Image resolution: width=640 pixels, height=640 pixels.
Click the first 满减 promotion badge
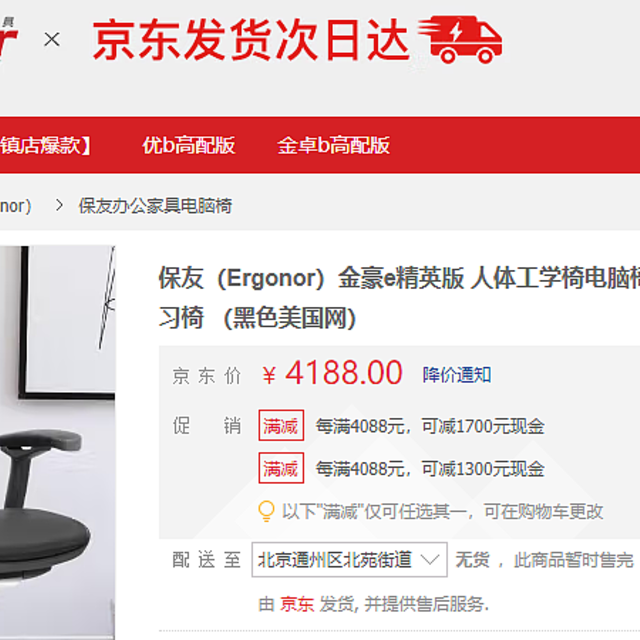click(x=281, y=425)
